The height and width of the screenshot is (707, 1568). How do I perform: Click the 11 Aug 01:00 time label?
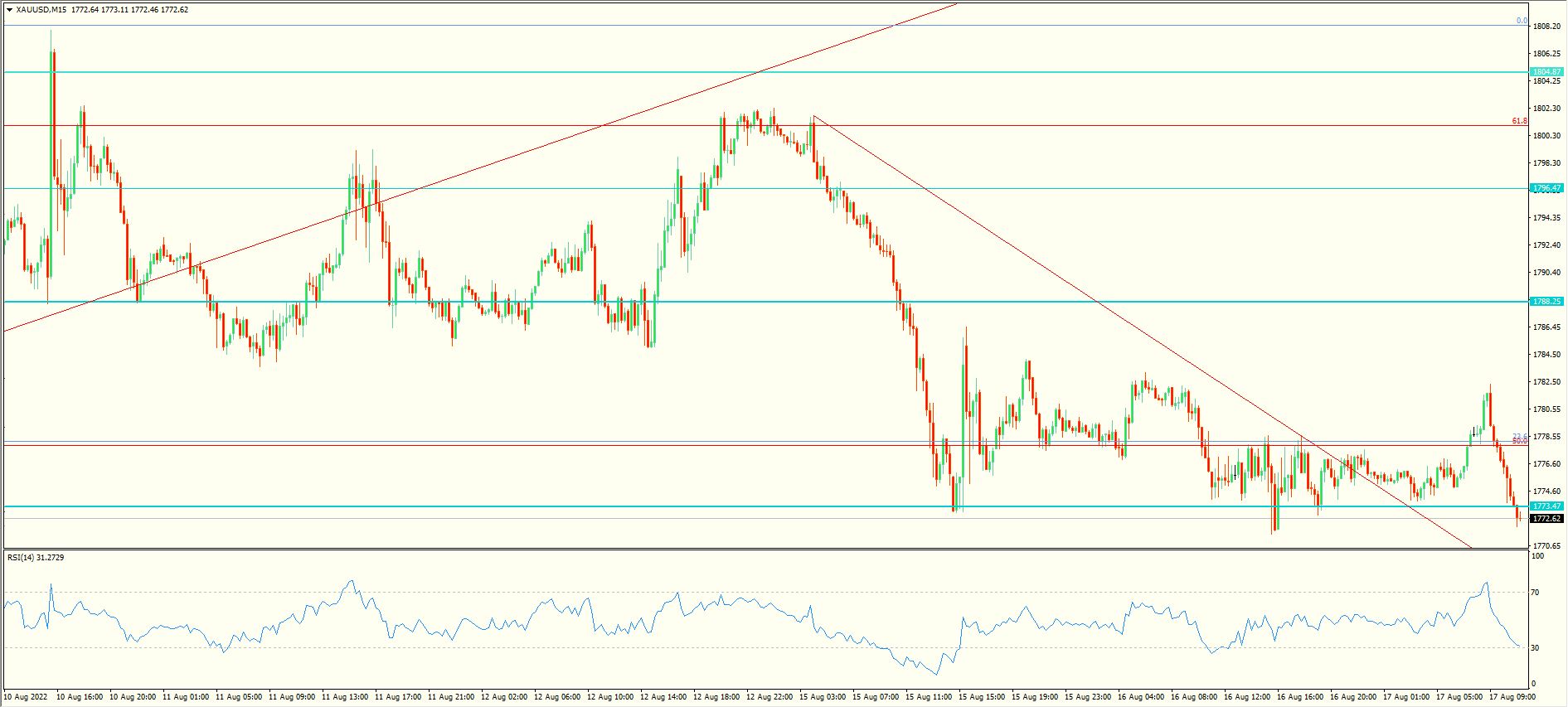(186, 697)
